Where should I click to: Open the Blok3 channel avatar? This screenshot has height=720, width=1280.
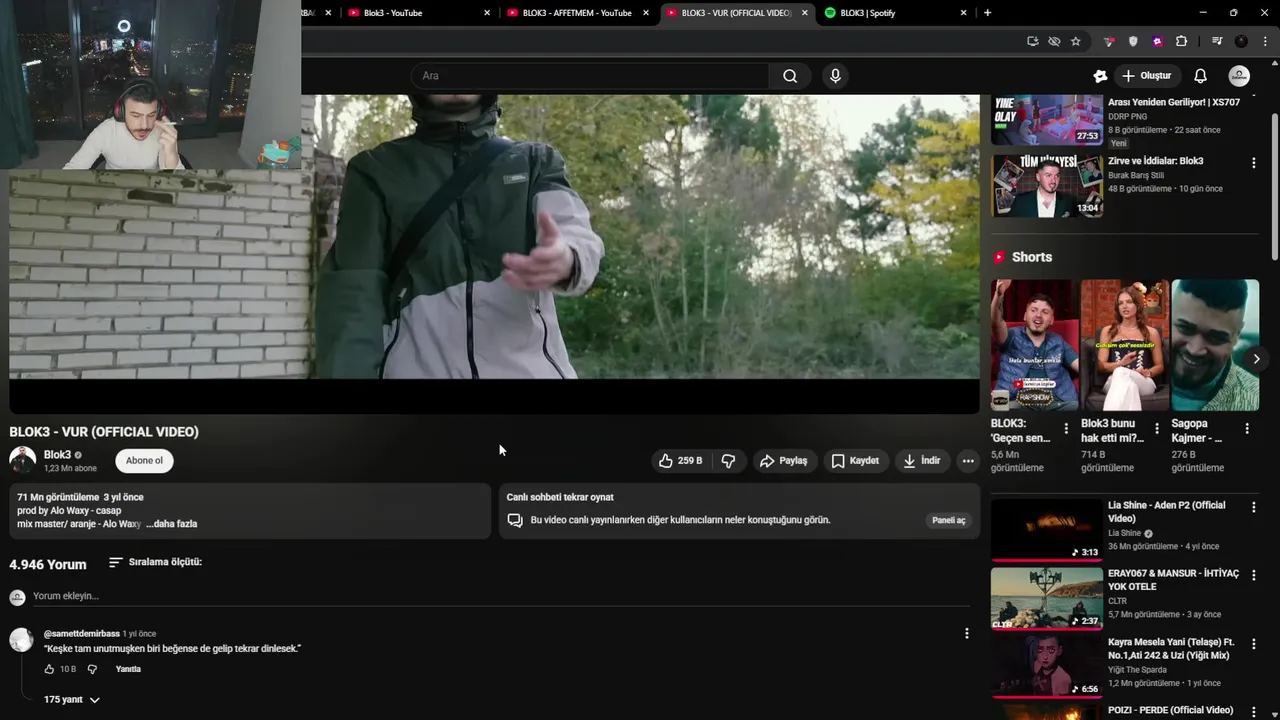click(x=22, y=460)
